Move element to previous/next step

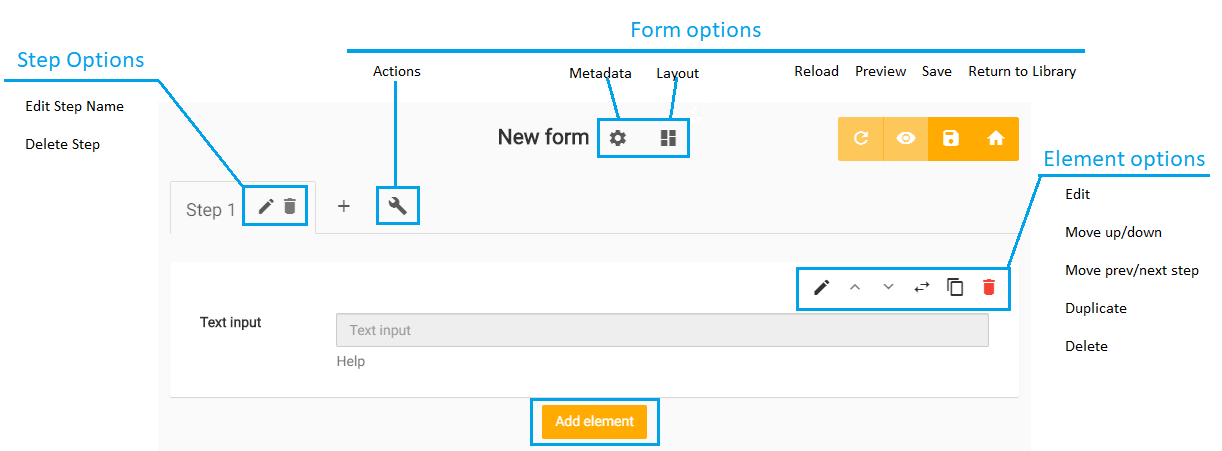(x=922, y=287)
